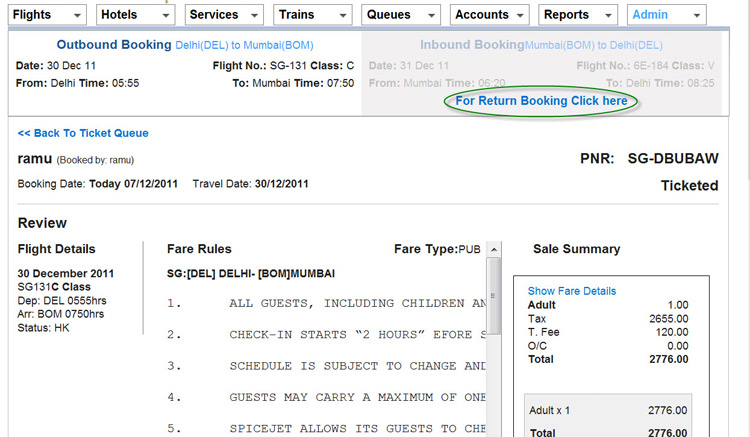This screenshot has height=437, width=750.
Task: Click the Hotels menu arrow icon
Action: [164, 16]
